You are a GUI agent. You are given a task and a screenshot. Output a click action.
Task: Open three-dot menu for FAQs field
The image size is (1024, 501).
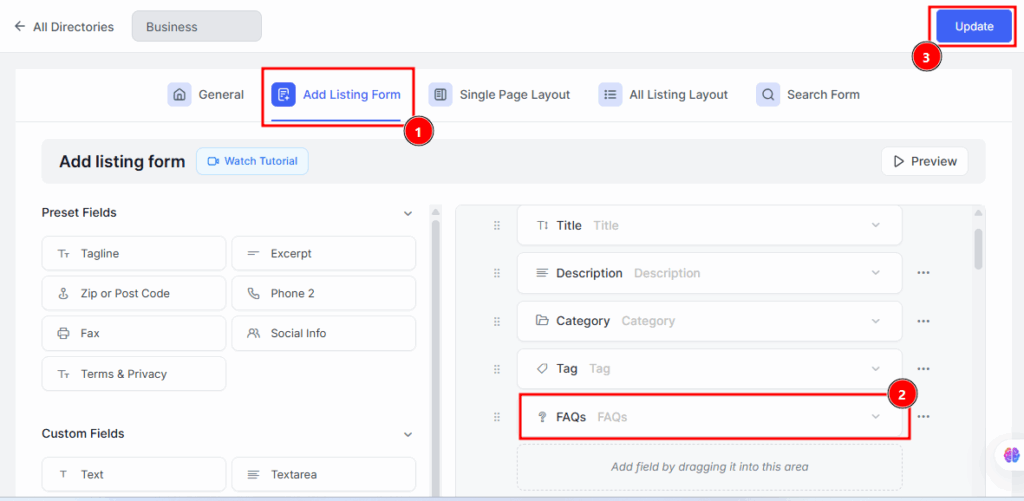tap(923, 417)
